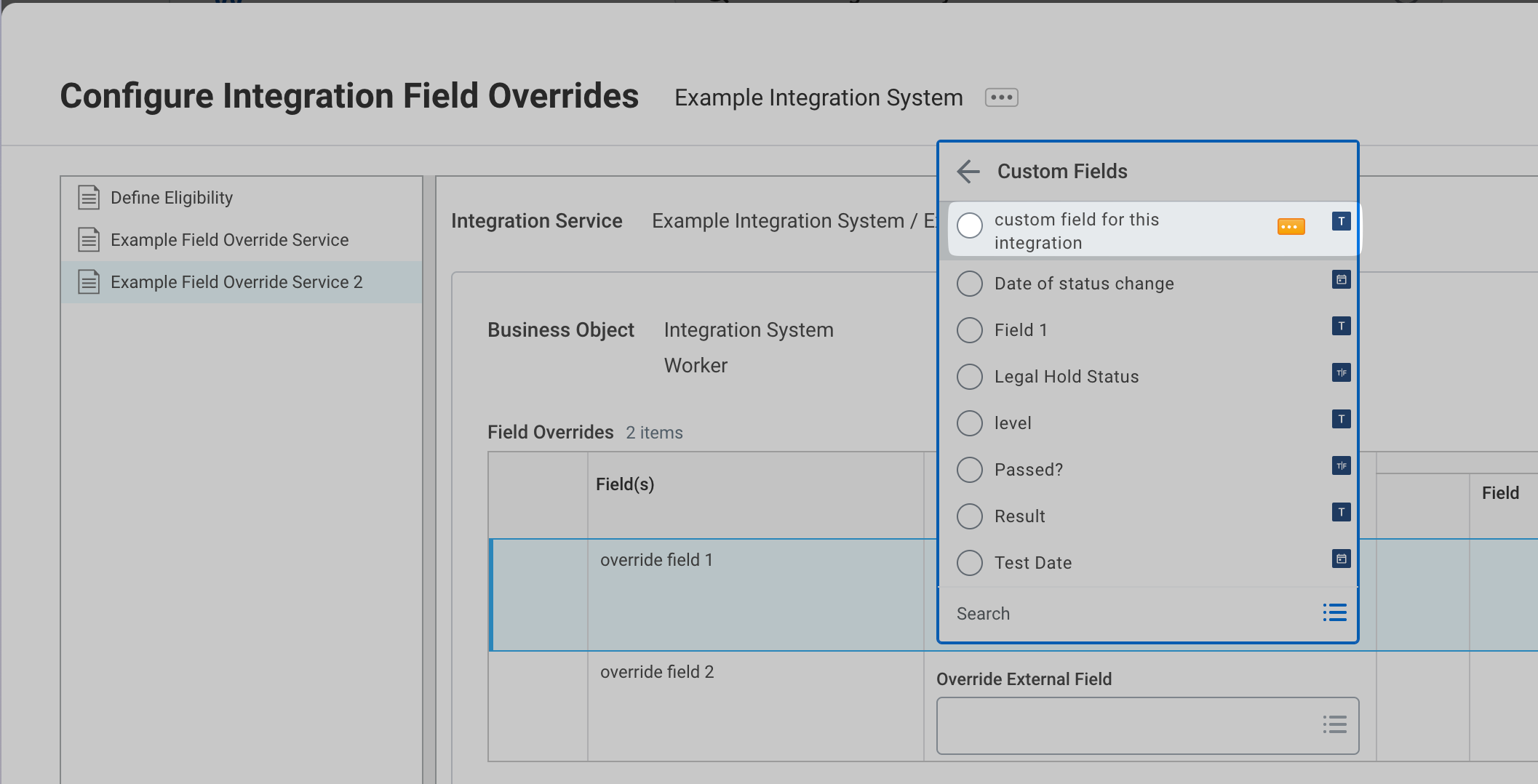Open related actions for Example Integration System

point(1001,97)
